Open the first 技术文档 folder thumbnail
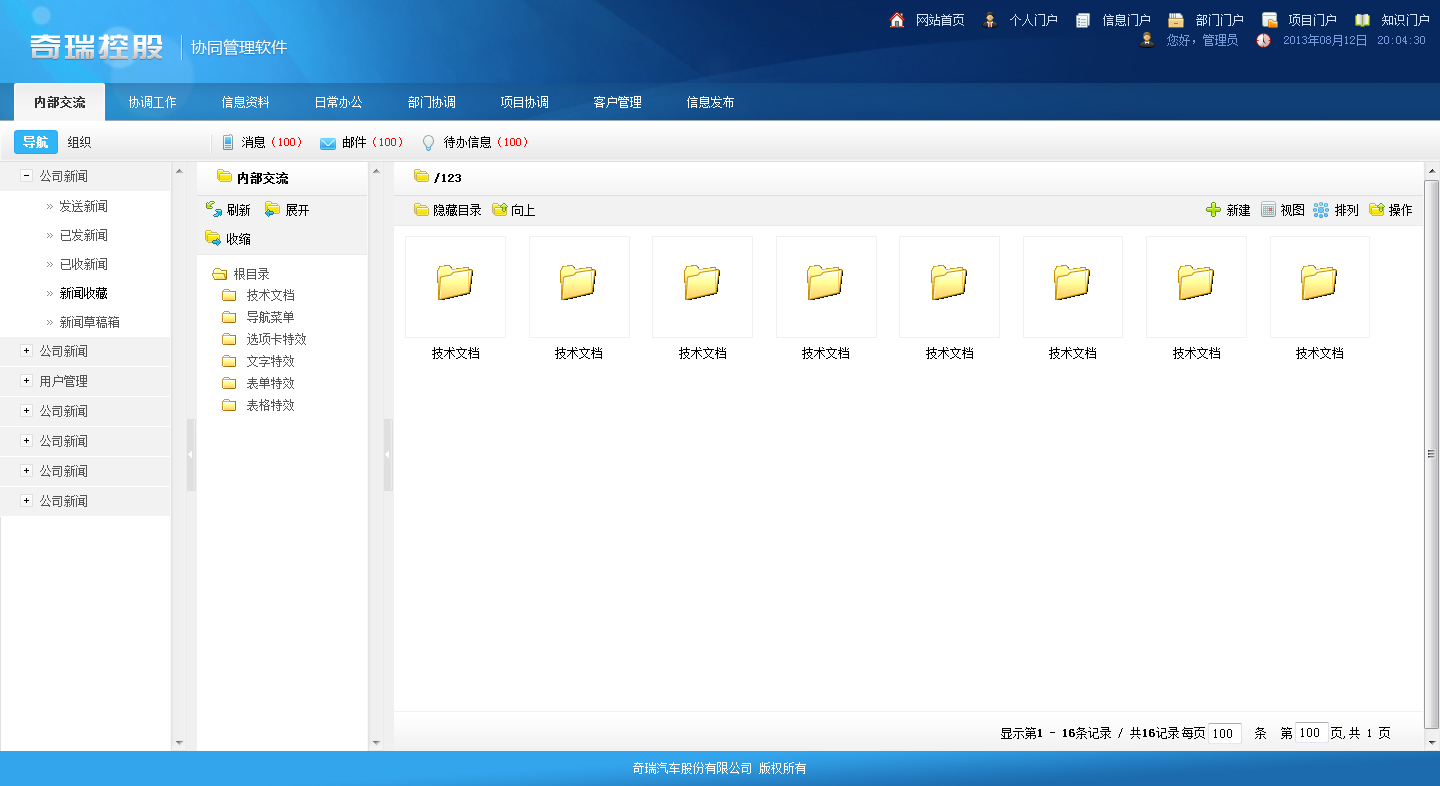Image resolution: width=1440 pixels, height=786 pixels. [455, 287]
